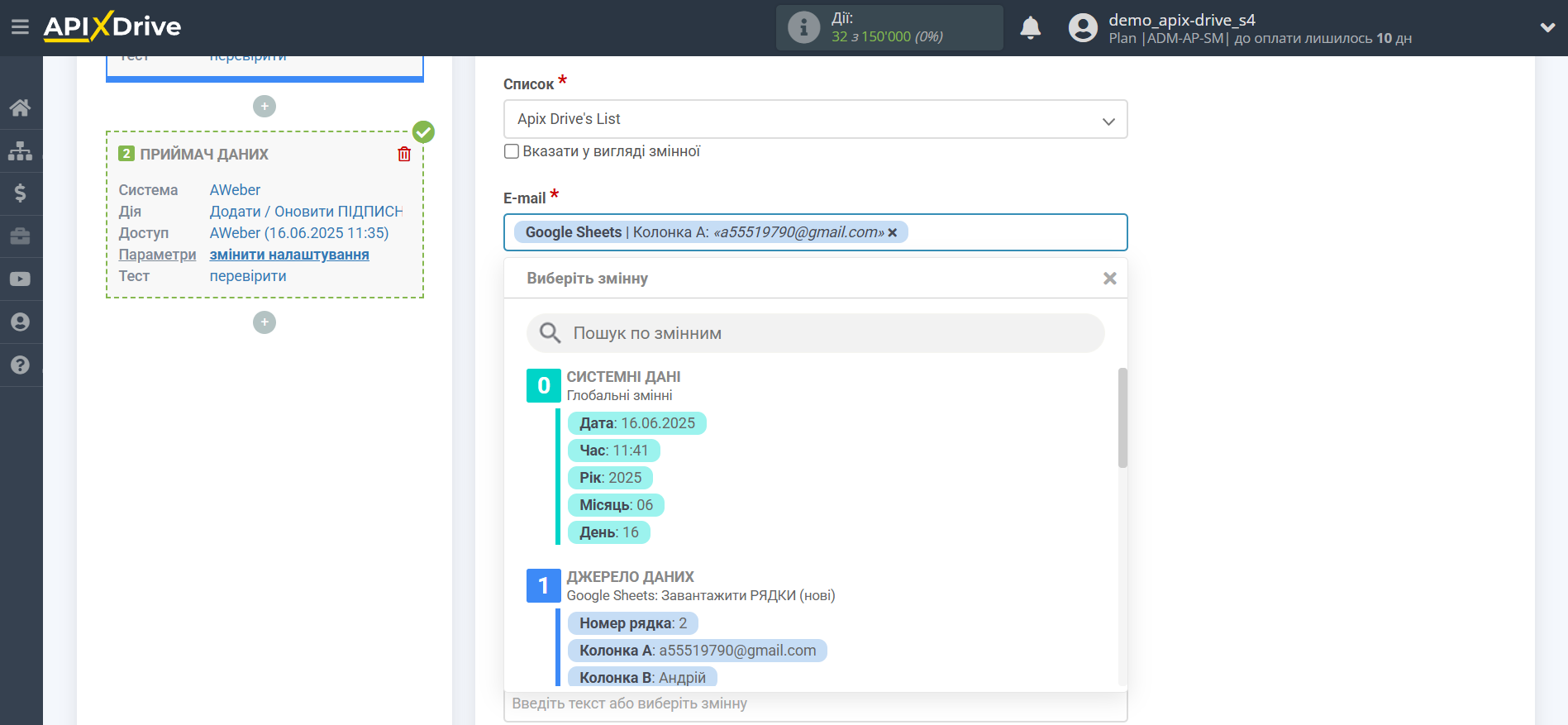The image size is (1568, 725).
Task: Click the Параметри label
Action: (x=157, y=255)
